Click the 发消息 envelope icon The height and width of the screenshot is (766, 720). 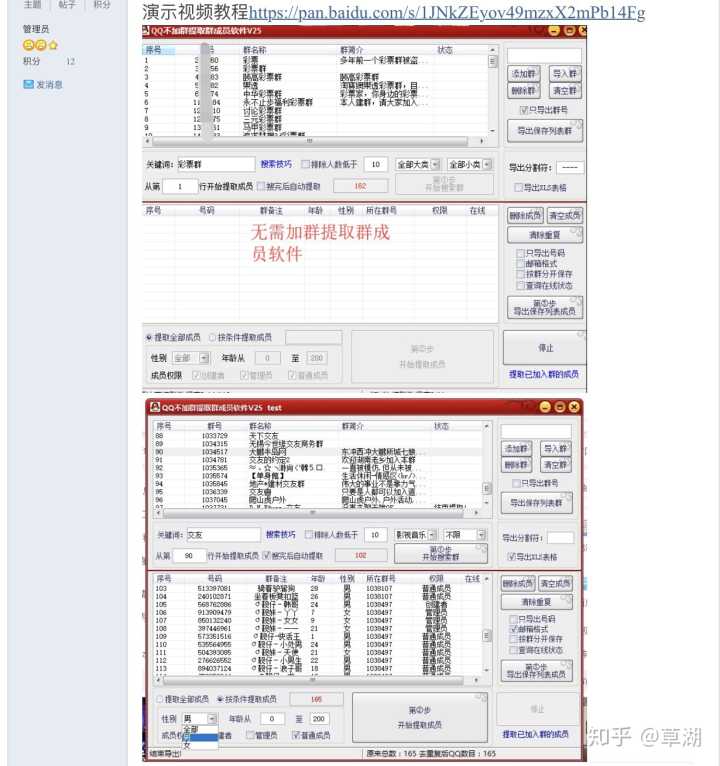[28, 84]
